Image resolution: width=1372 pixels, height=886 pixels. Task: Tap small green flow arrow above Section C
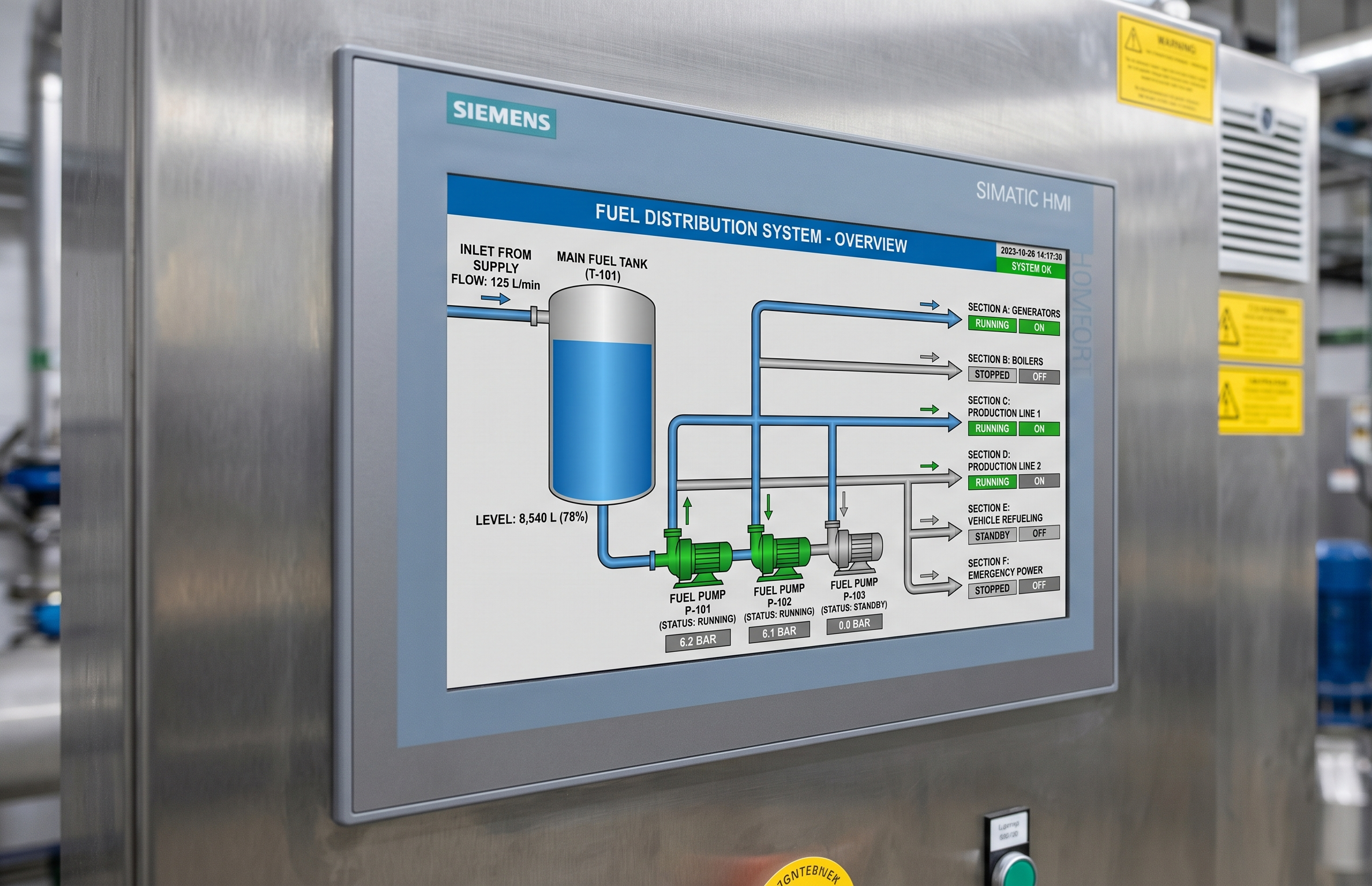929,410
